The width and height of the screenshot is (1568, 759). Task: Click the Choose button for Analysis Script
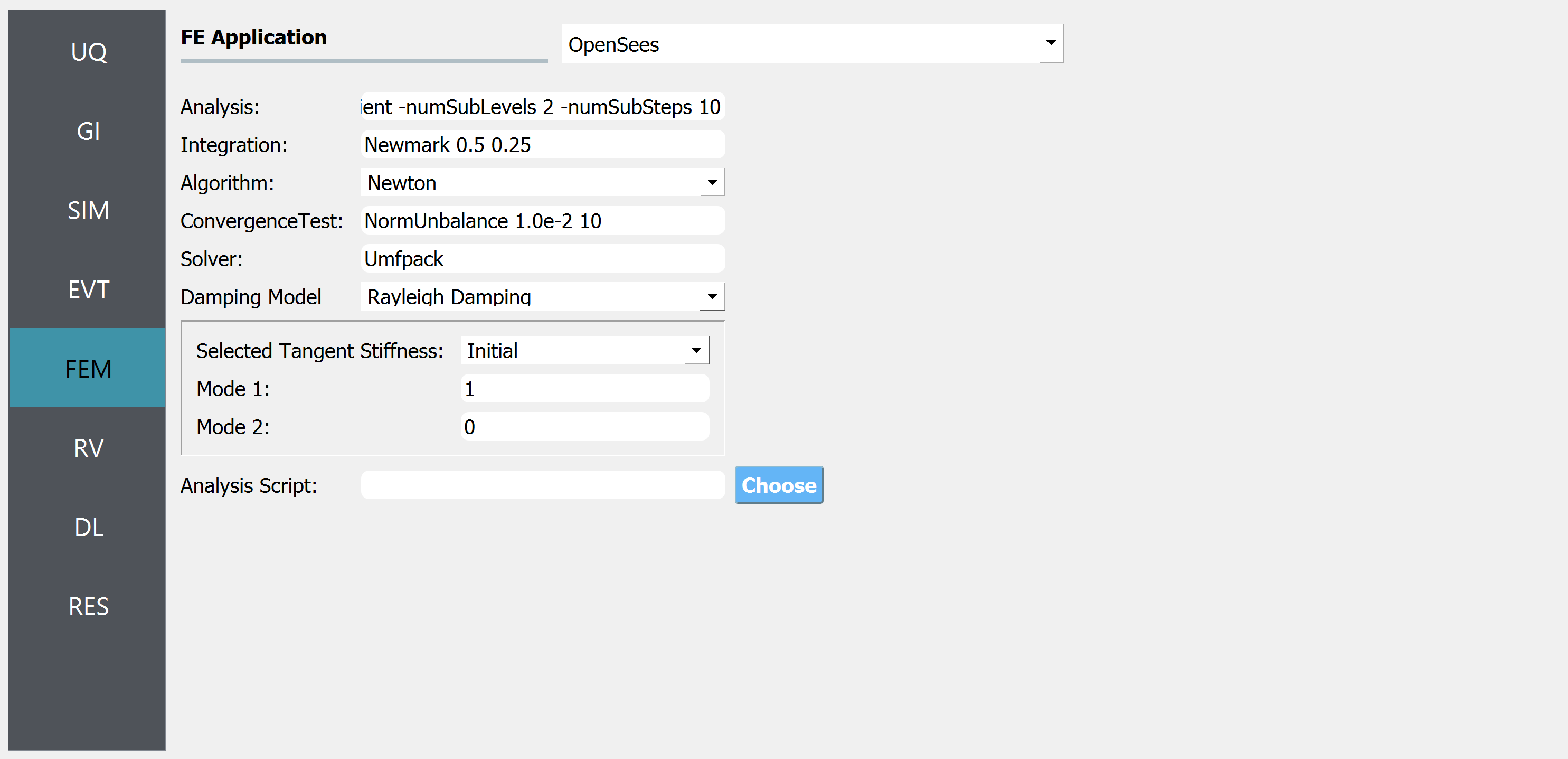click(779, 485)
